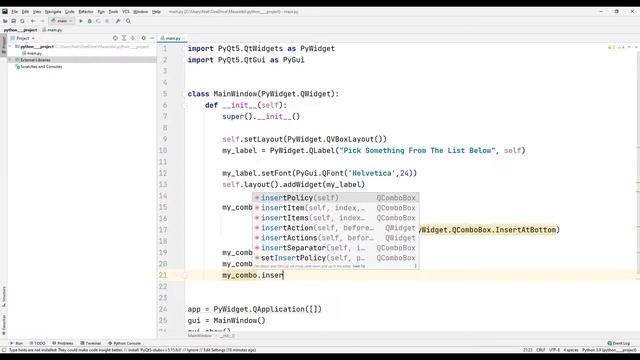
Task: Open the Help menu
Action: pos(156,12)
